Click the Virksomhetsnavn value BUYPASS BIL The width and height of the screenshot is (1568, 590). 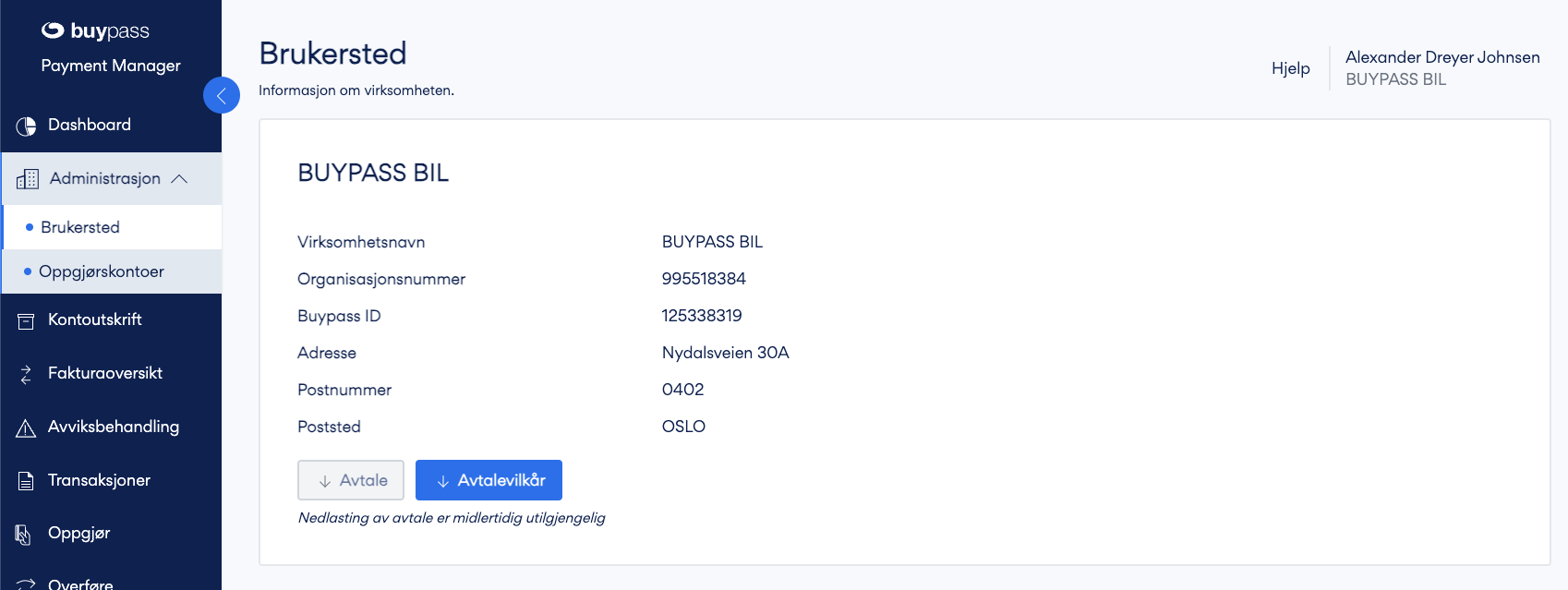(713, 242)
